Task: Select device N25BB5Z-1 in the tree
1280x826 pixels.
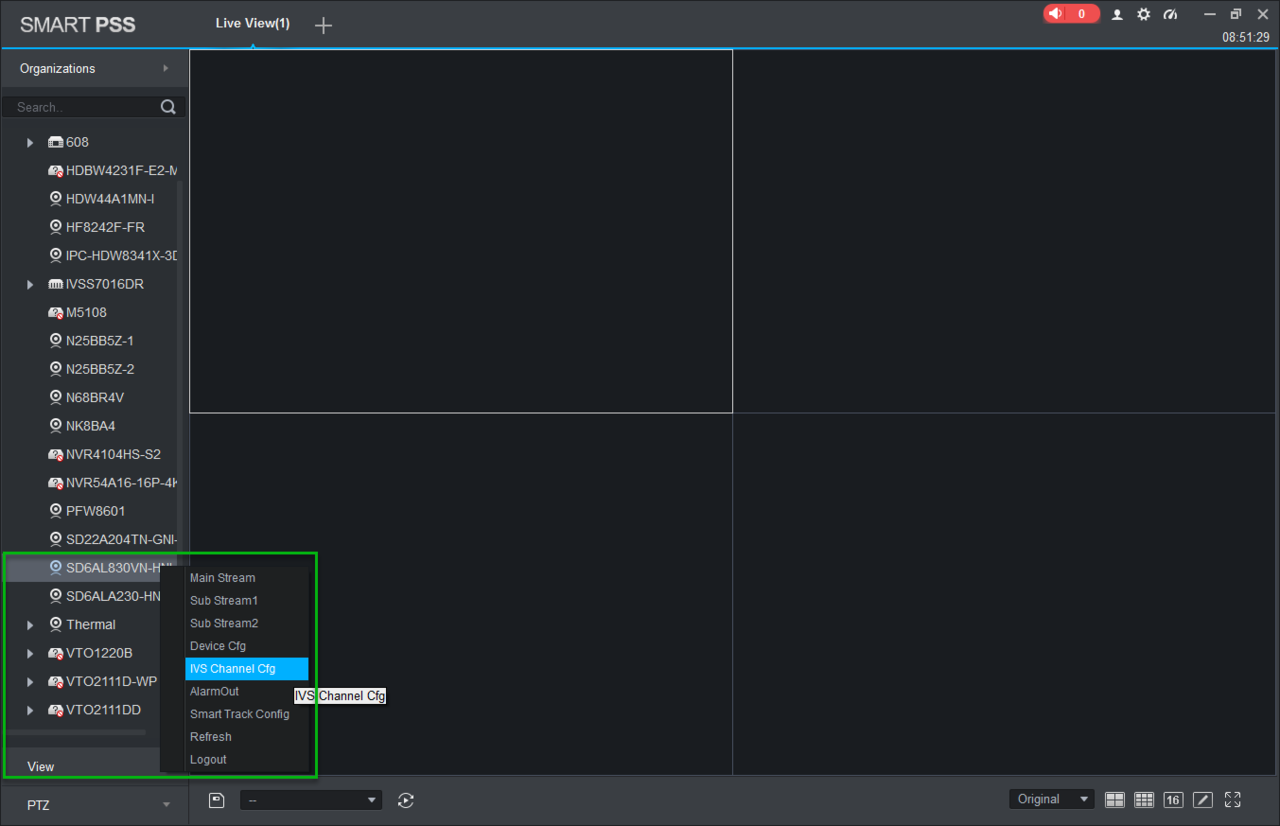Action: pos(100,341)
